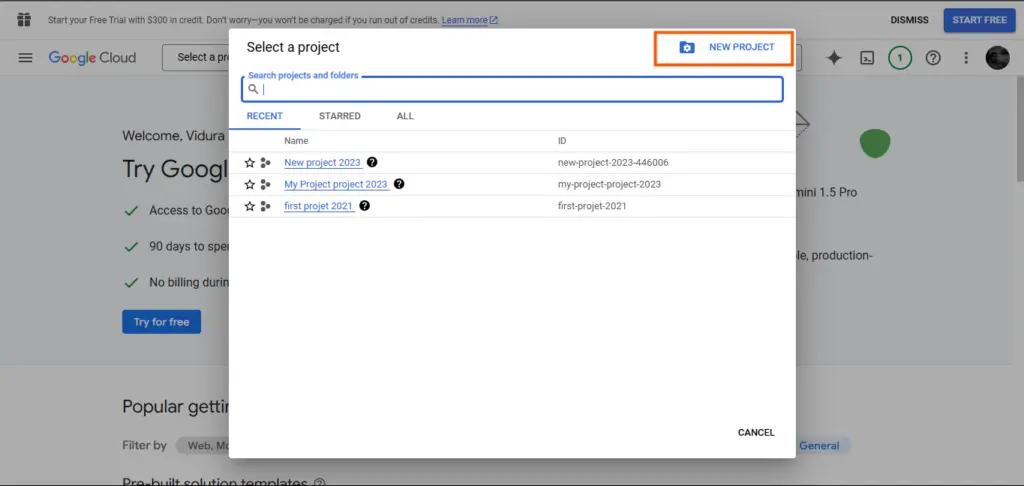Open the hamburger navigation menu
The image size is (1024, 486).
click(x=25, y=57)
